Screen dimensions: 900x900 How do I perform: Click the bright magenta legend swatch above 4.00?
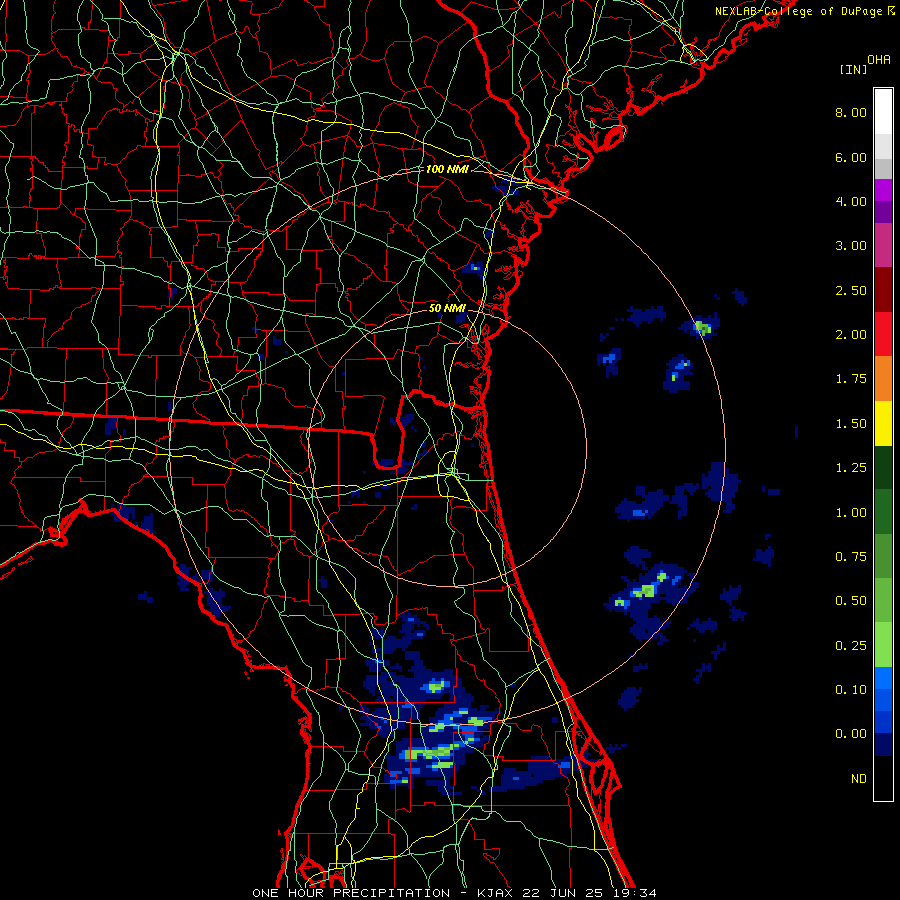click(x=883, y=190)
